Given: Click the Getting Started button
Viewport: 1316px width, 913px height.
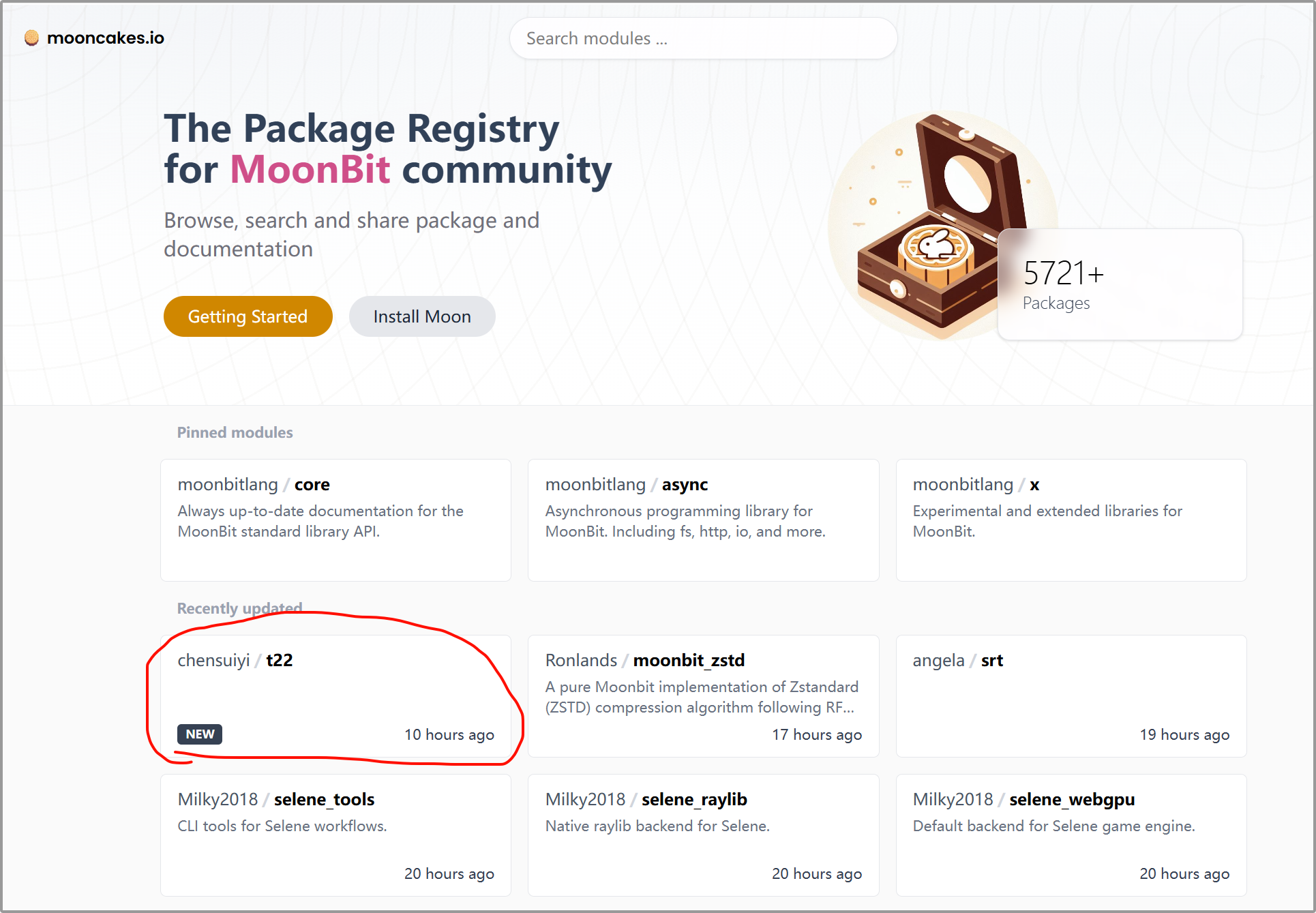Looking at the screenshot, I should tap(248, 316).
